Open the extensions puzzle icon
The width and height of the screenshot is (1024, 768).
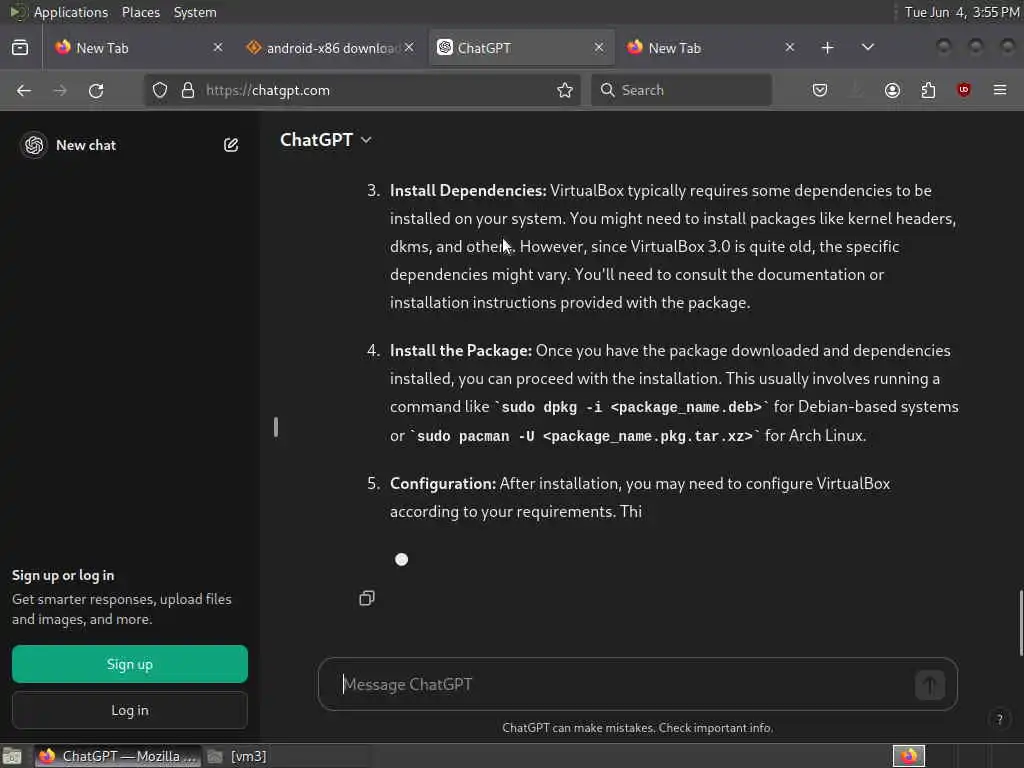(928, 90)
